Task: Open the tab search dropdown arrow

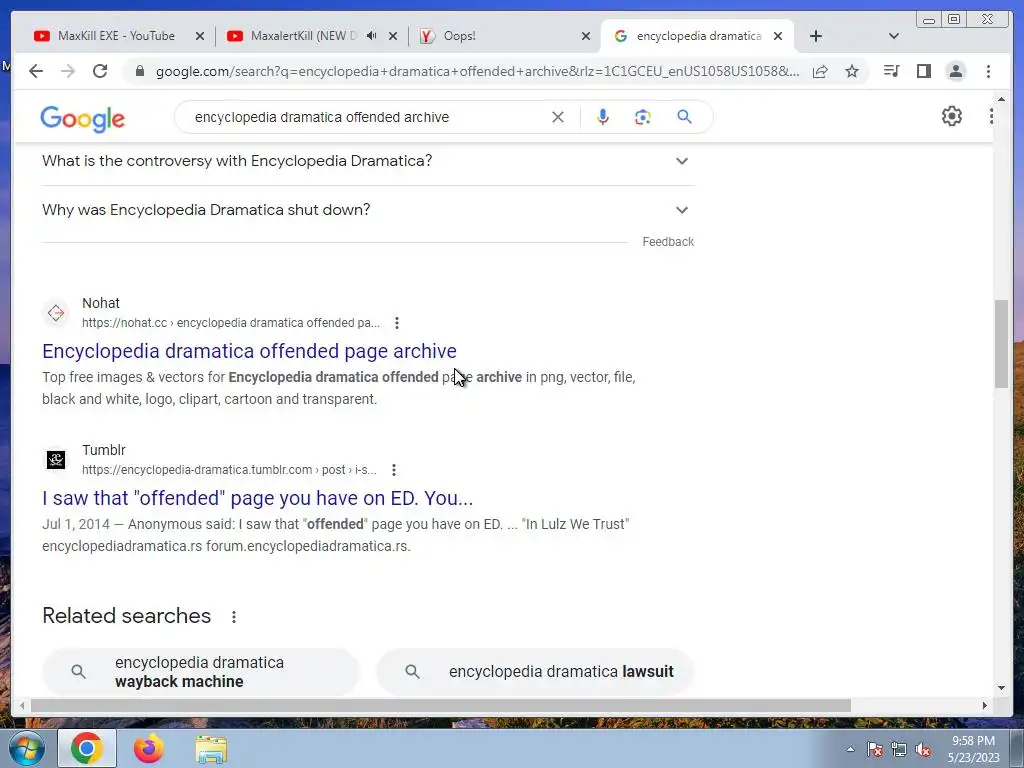Action: (x=893, y=36)
